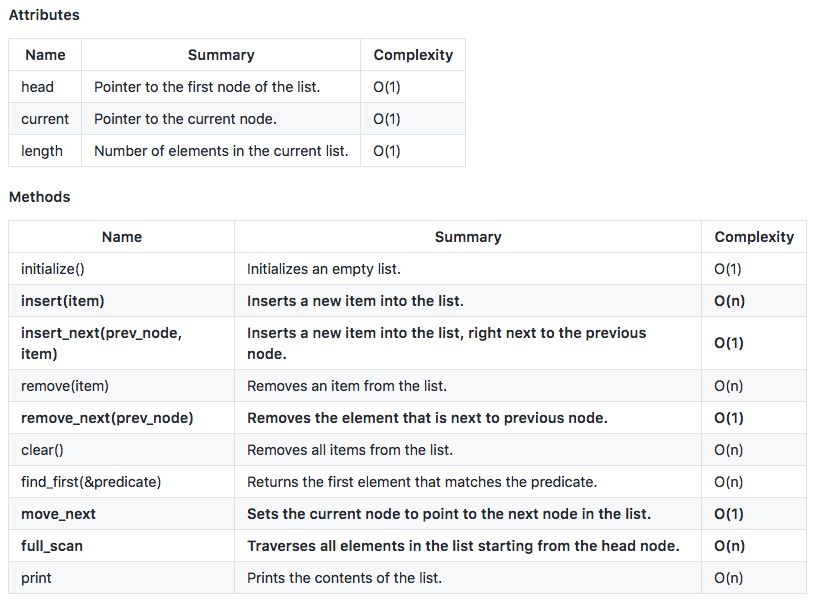Select the move_next method name
821x606 pixels.
(x=58, y=514)
